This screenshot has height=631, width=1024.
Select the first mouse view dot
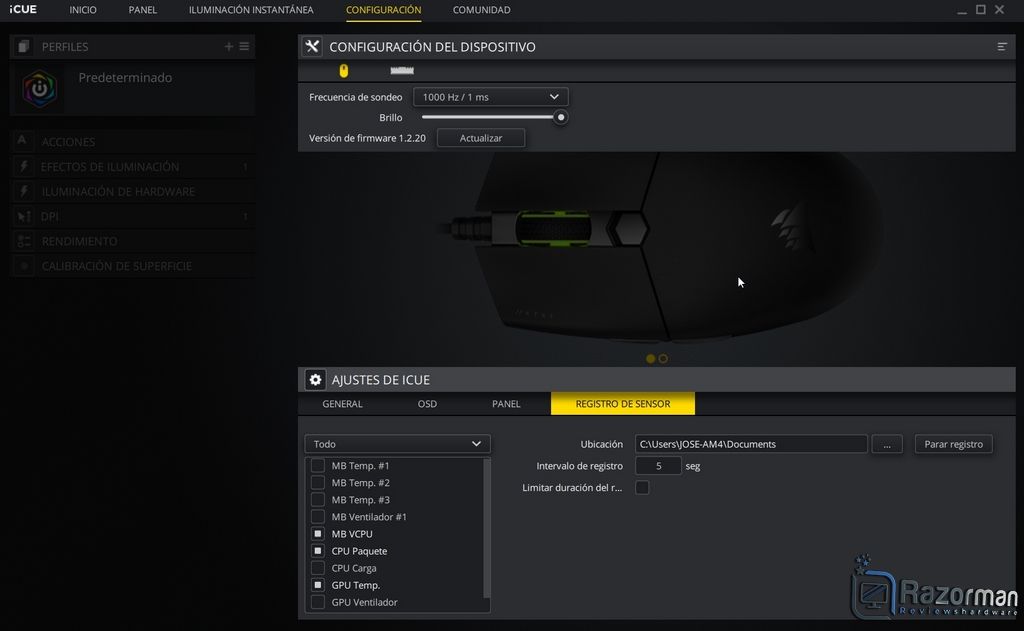tap(650, 359)
